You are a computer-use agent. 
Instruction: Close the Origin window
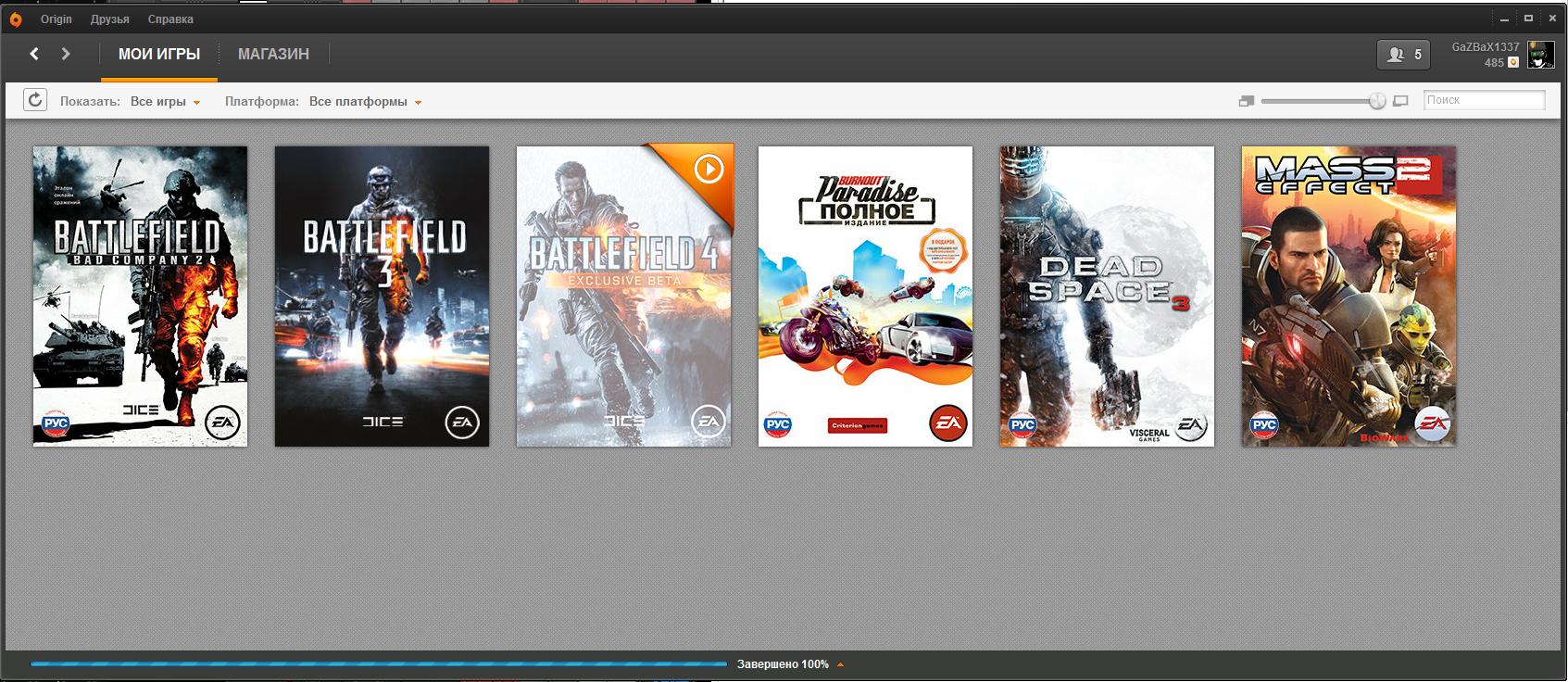(1551, 19)
